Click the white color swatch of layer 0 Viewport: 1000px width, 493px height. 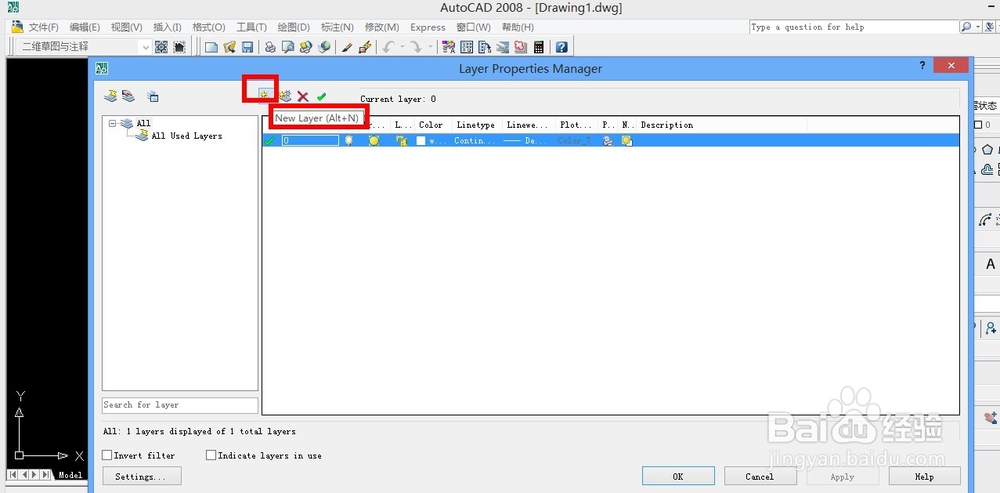(x=421, y=141)
